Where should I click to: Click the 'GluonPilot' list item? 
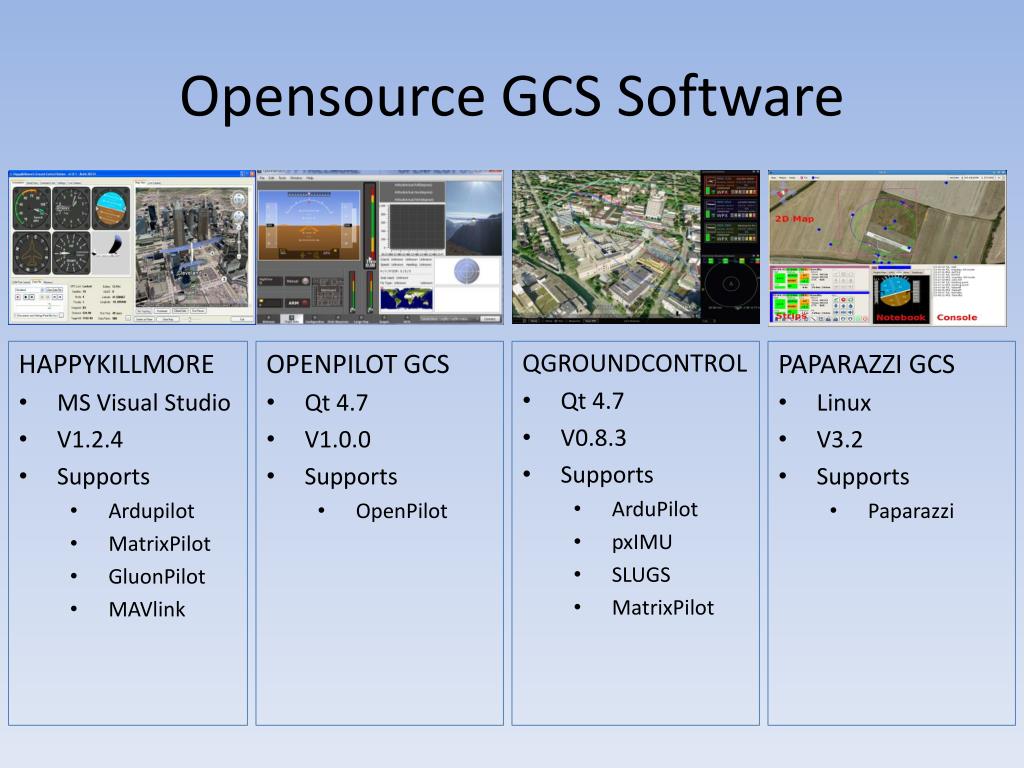[157, 576]
